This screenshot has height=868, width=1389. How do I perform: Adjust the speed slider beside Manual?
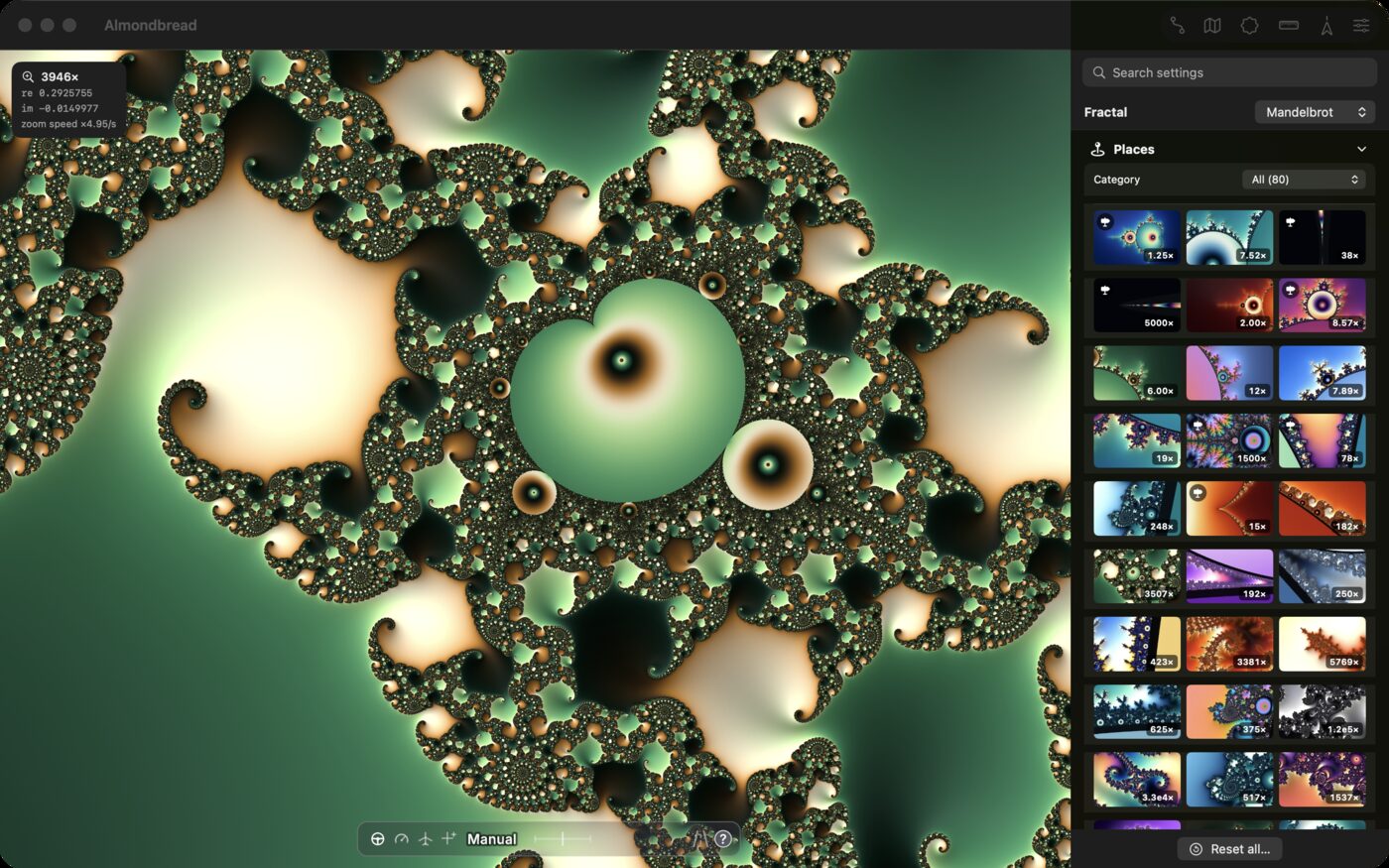click(563, 839)
